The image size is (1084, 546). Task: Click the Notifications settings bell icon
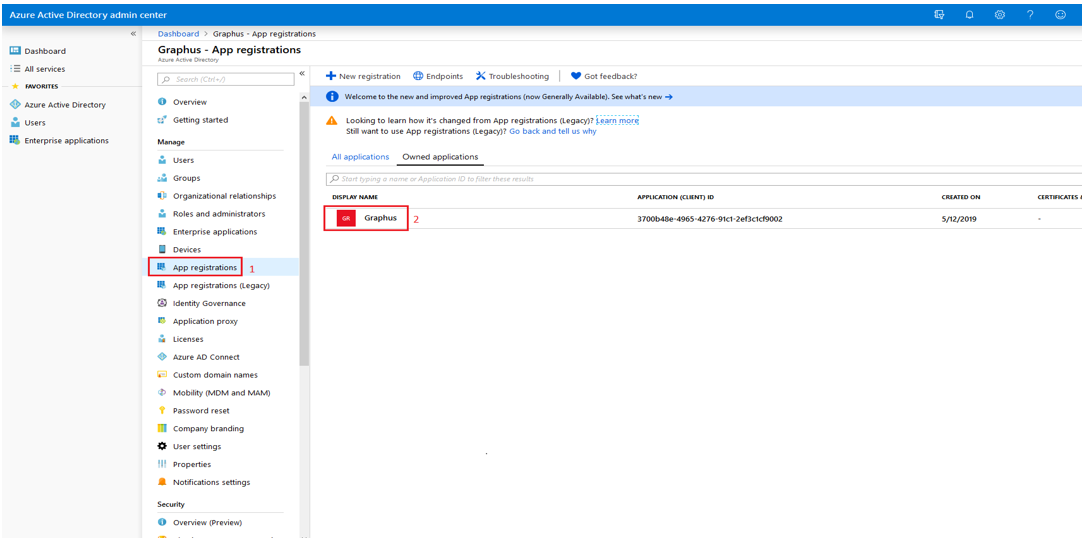[x=162, y=482]
